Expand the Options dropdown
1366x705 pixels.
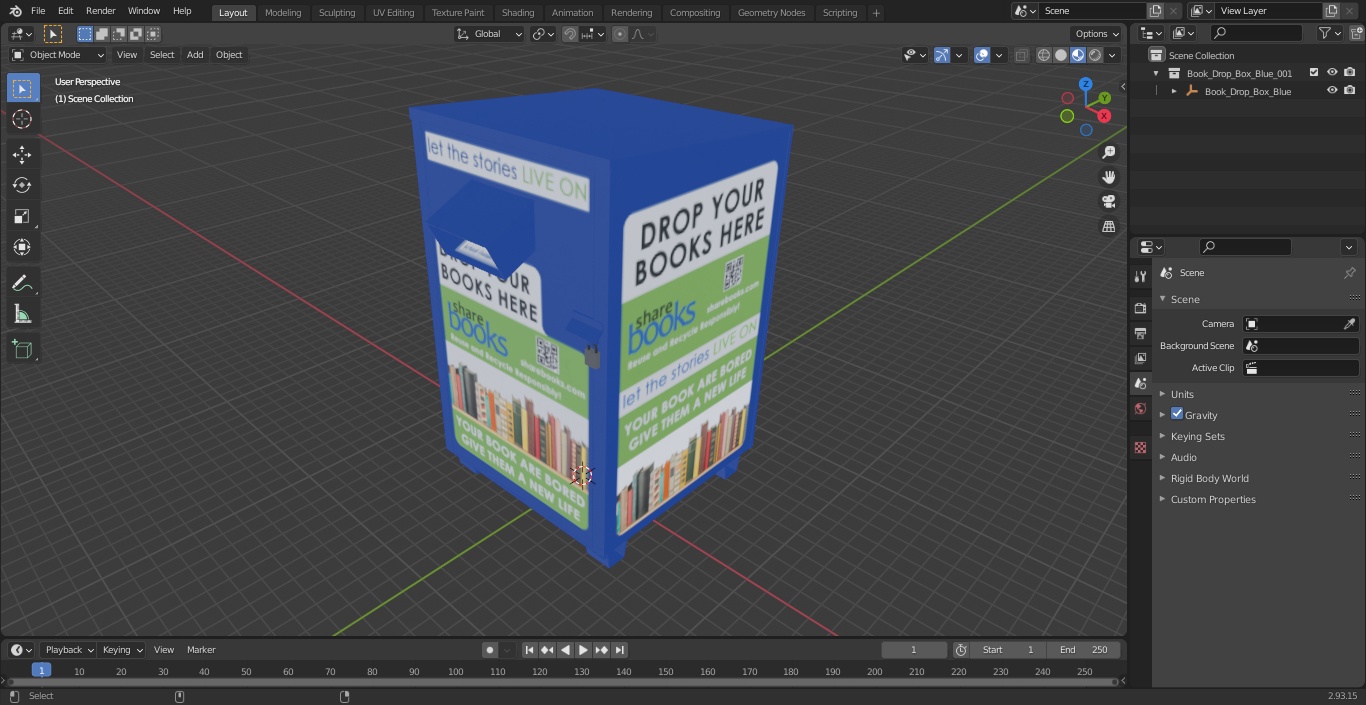click(x=1097, y=34)
